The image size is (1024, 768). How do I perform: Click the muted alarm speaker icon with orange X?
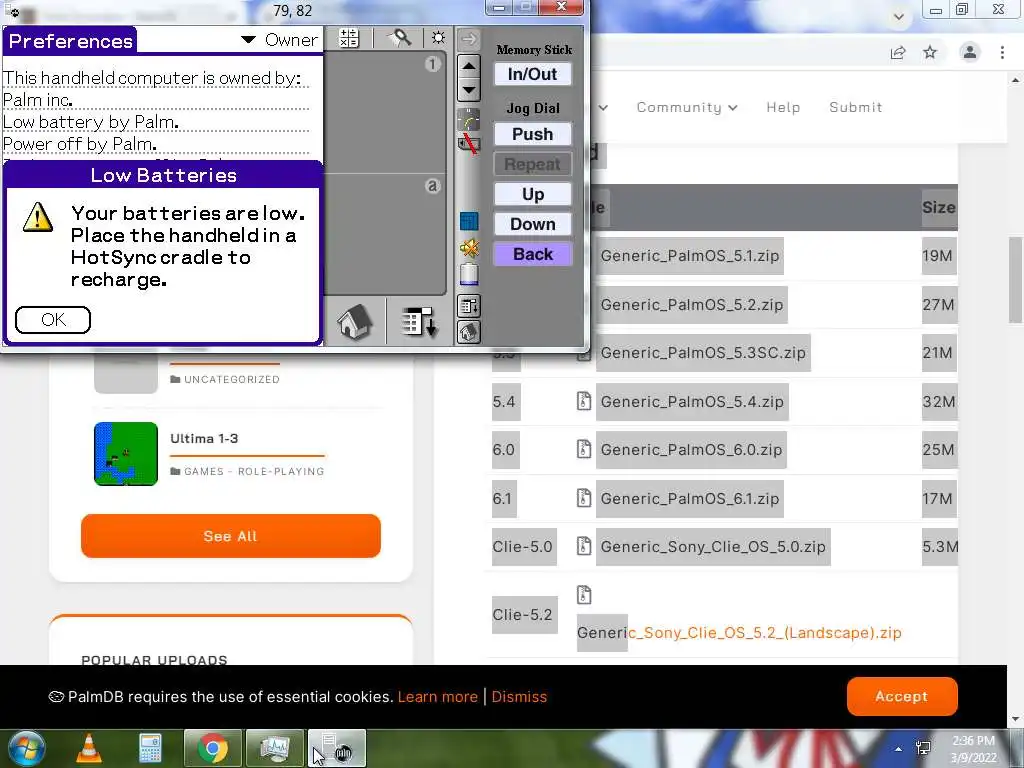point(469,248)
